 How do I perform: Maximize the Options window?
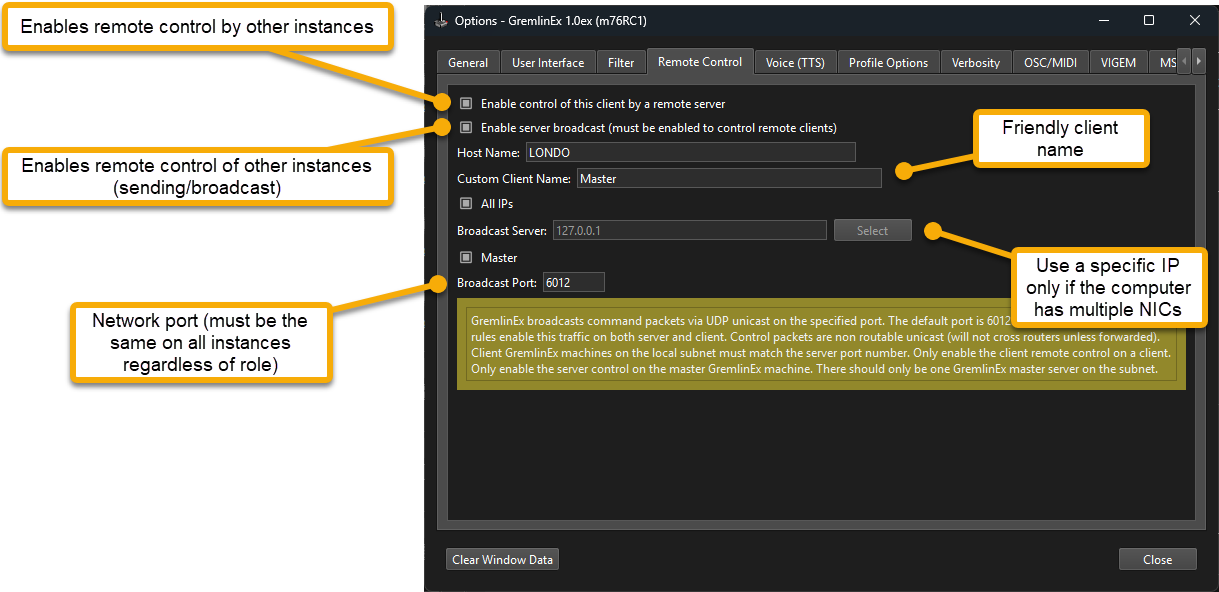[1149, 20]
